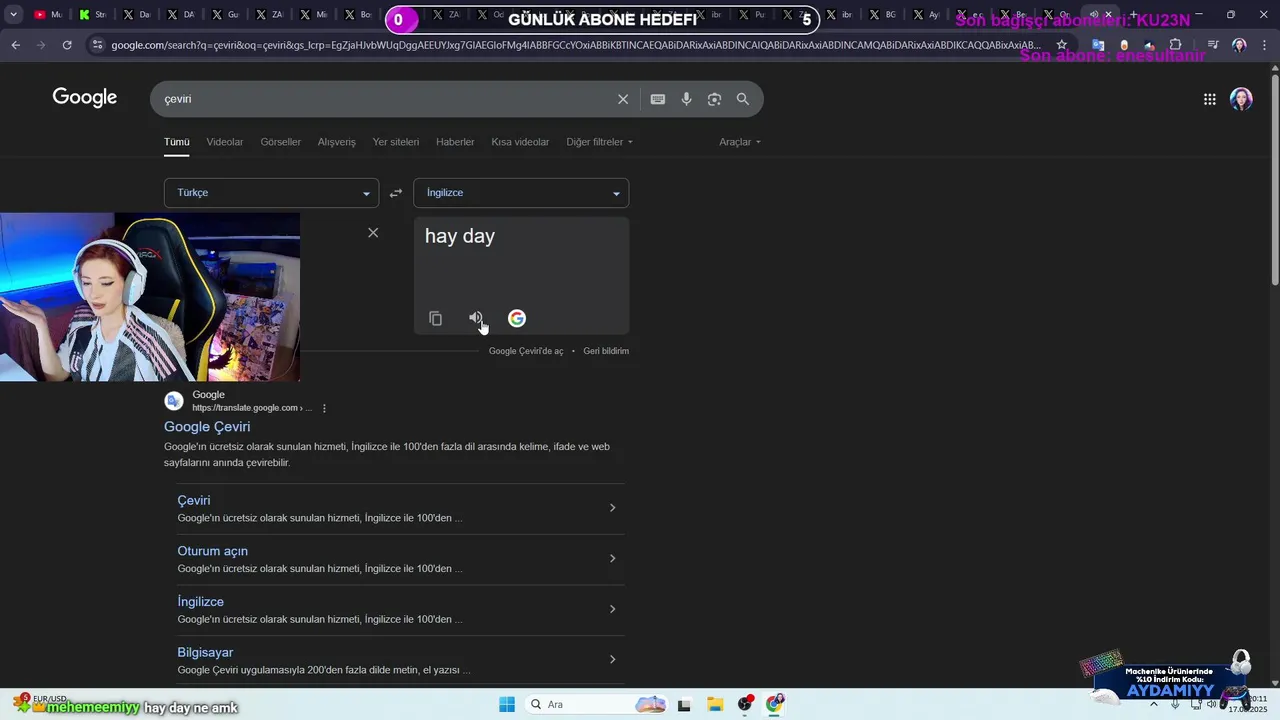Switch to the Videolar tab
This screenshot has width=1280, height=720.
(225, 142)
